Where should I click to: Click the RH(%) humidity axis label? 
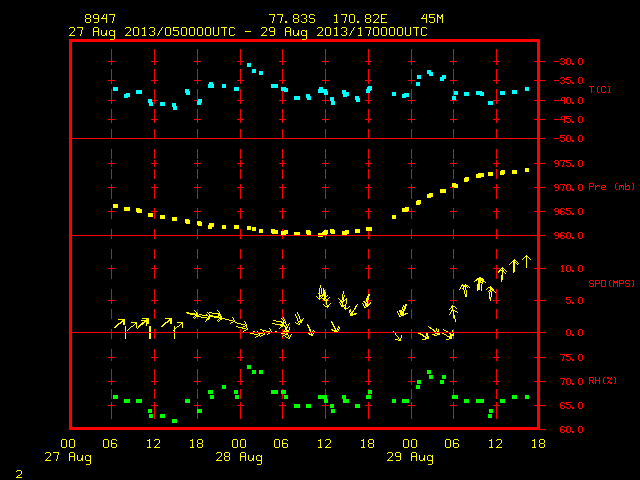coord(602,381)
